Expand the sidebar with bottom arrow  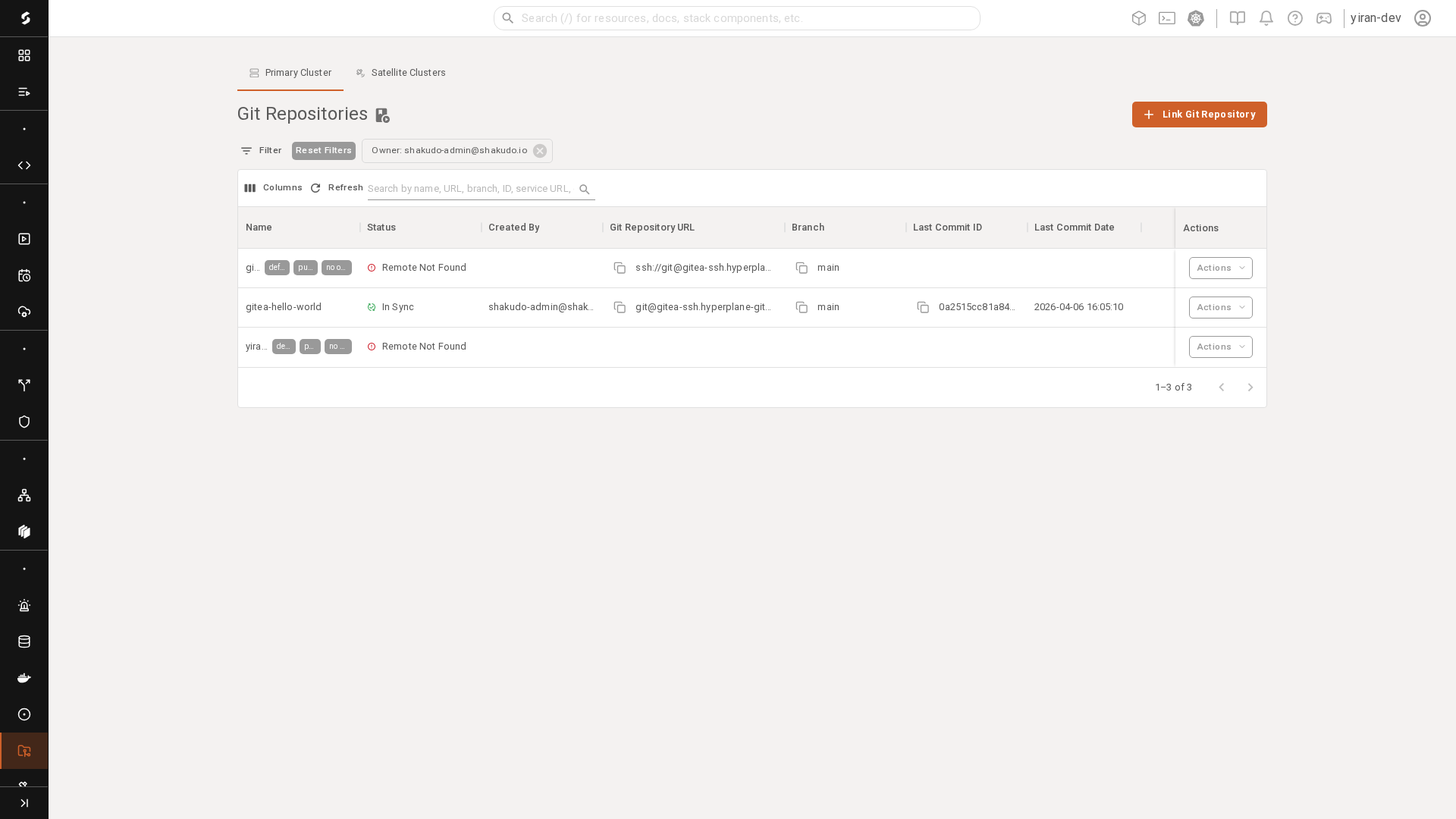point(24,803)
